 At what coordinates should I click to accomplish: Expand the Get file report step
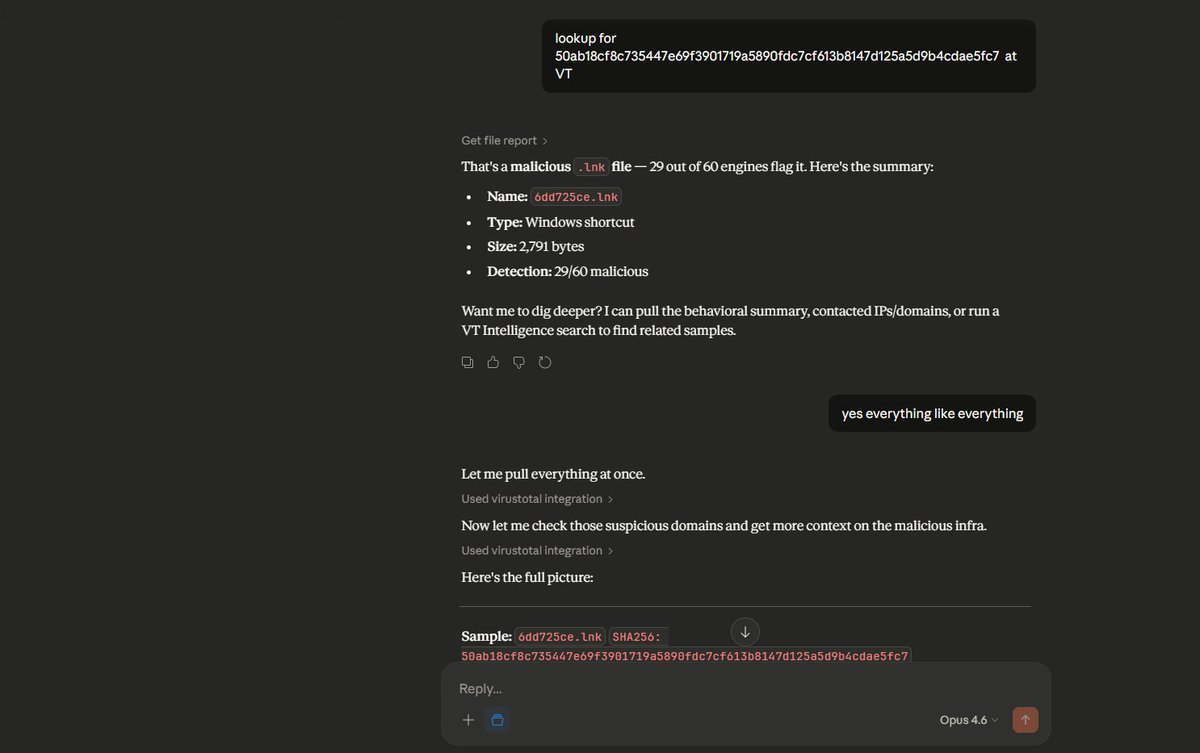click(x=504, y=141)
